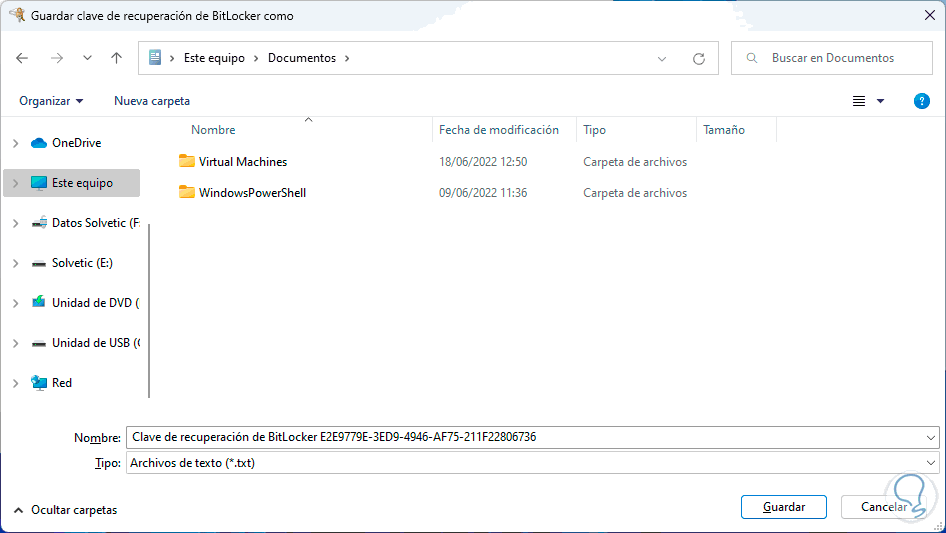
Task: Expand the Unidad de DVD node
Action: (x=16, y=302)
